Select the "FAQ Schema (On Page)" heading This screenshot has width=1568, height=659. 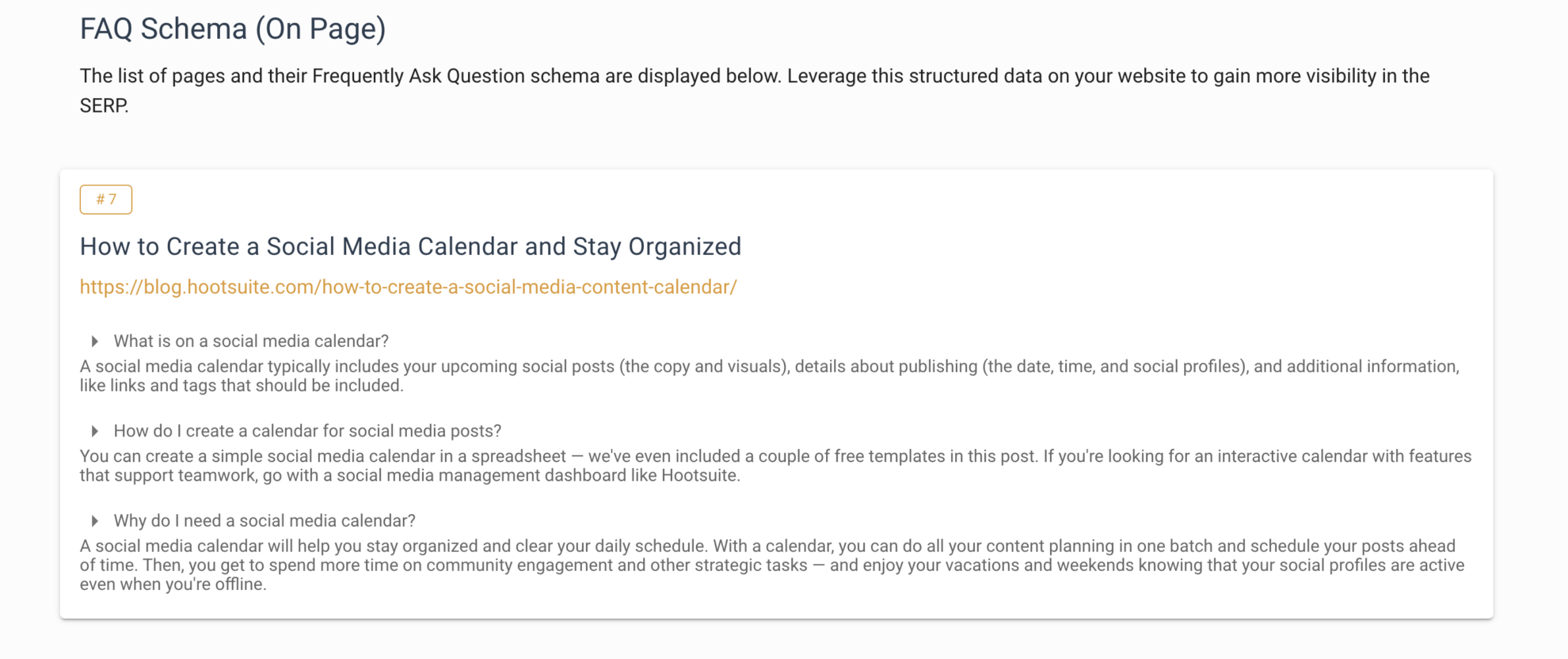(x=233, y=29)
